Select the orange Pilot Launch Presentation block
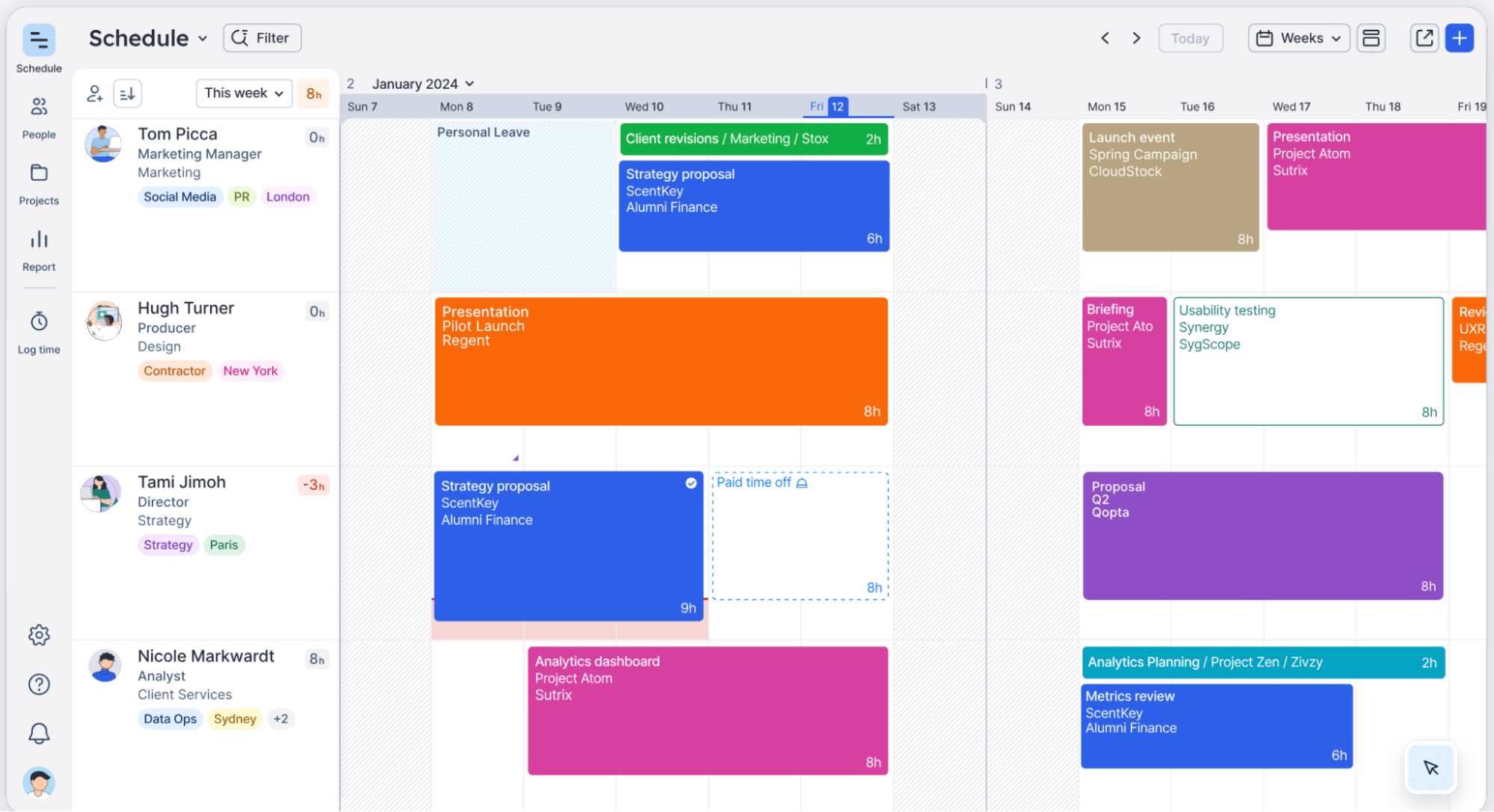 661,362
